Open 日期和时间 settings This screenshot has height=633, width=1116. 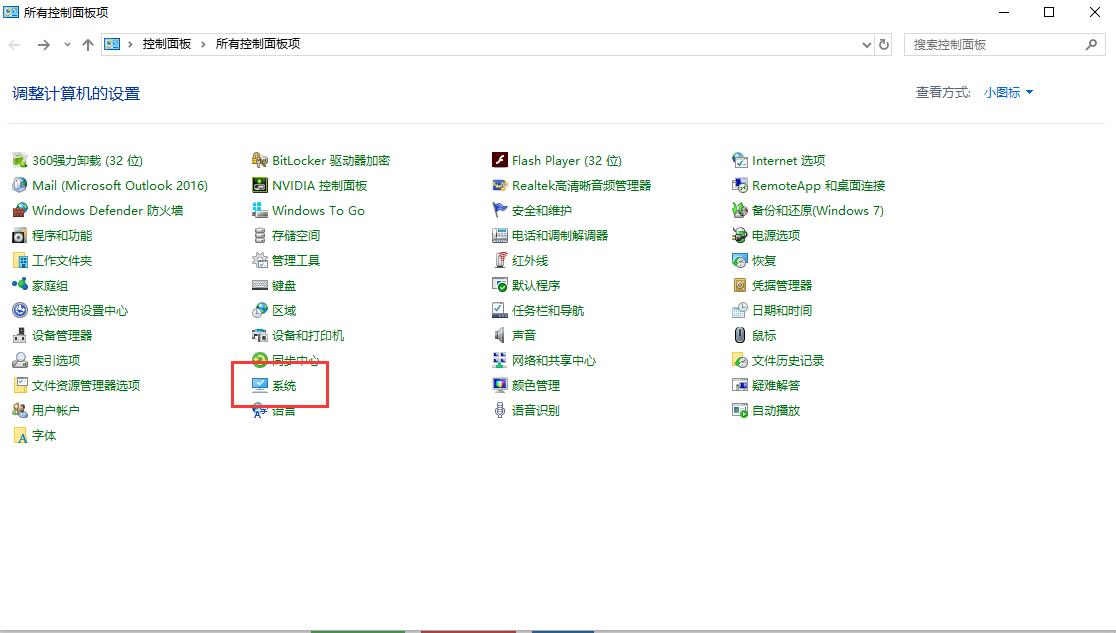(782, 310)
